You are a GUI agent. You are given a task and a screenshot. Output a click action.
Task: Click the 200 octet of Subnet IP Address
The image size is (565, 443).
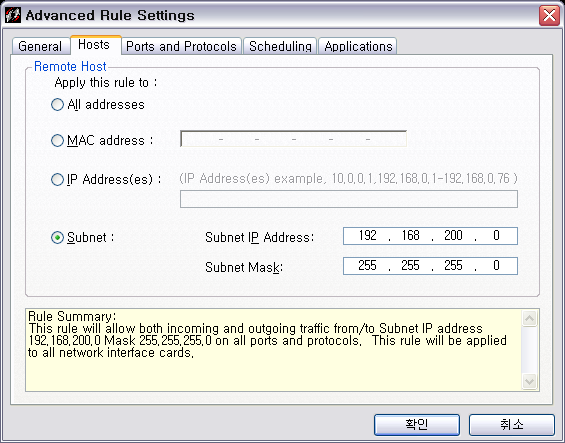tap(453, 236)
